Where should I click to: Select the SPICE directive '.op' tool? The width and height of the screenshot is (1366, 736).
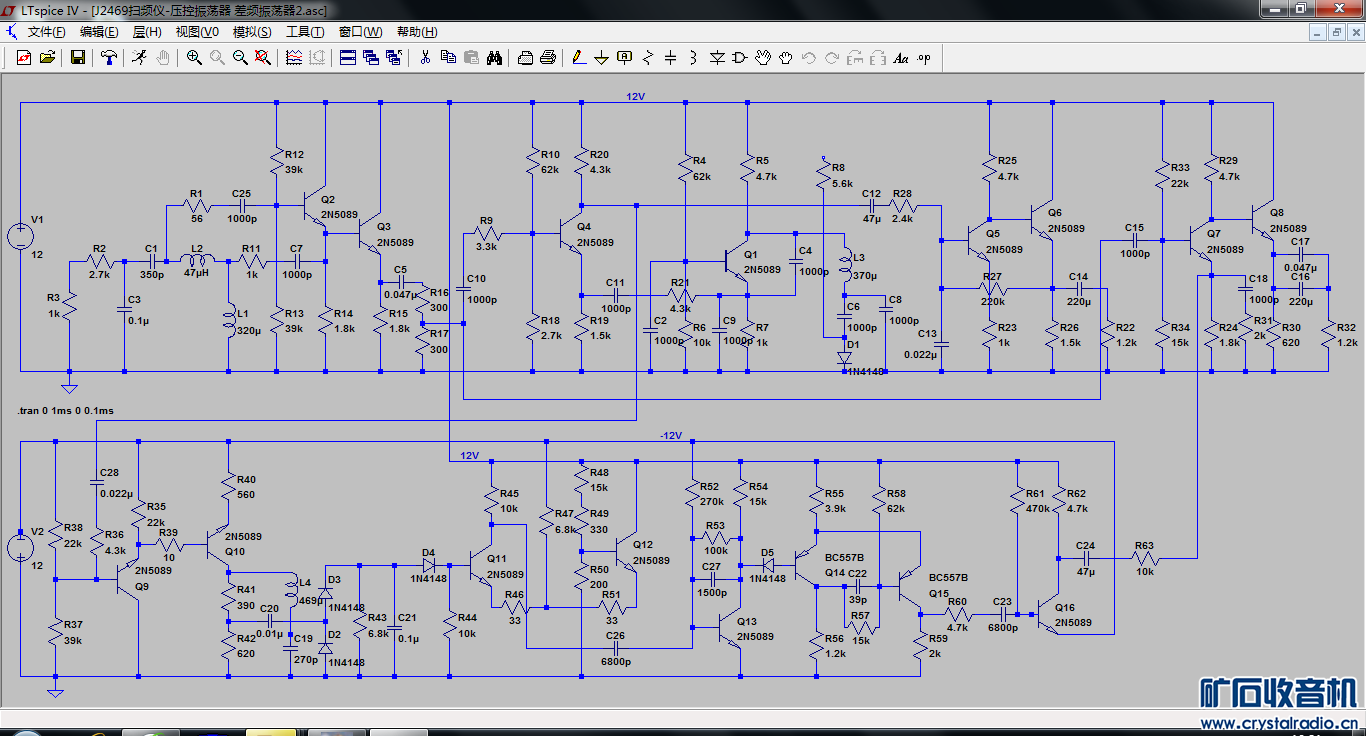924,58
